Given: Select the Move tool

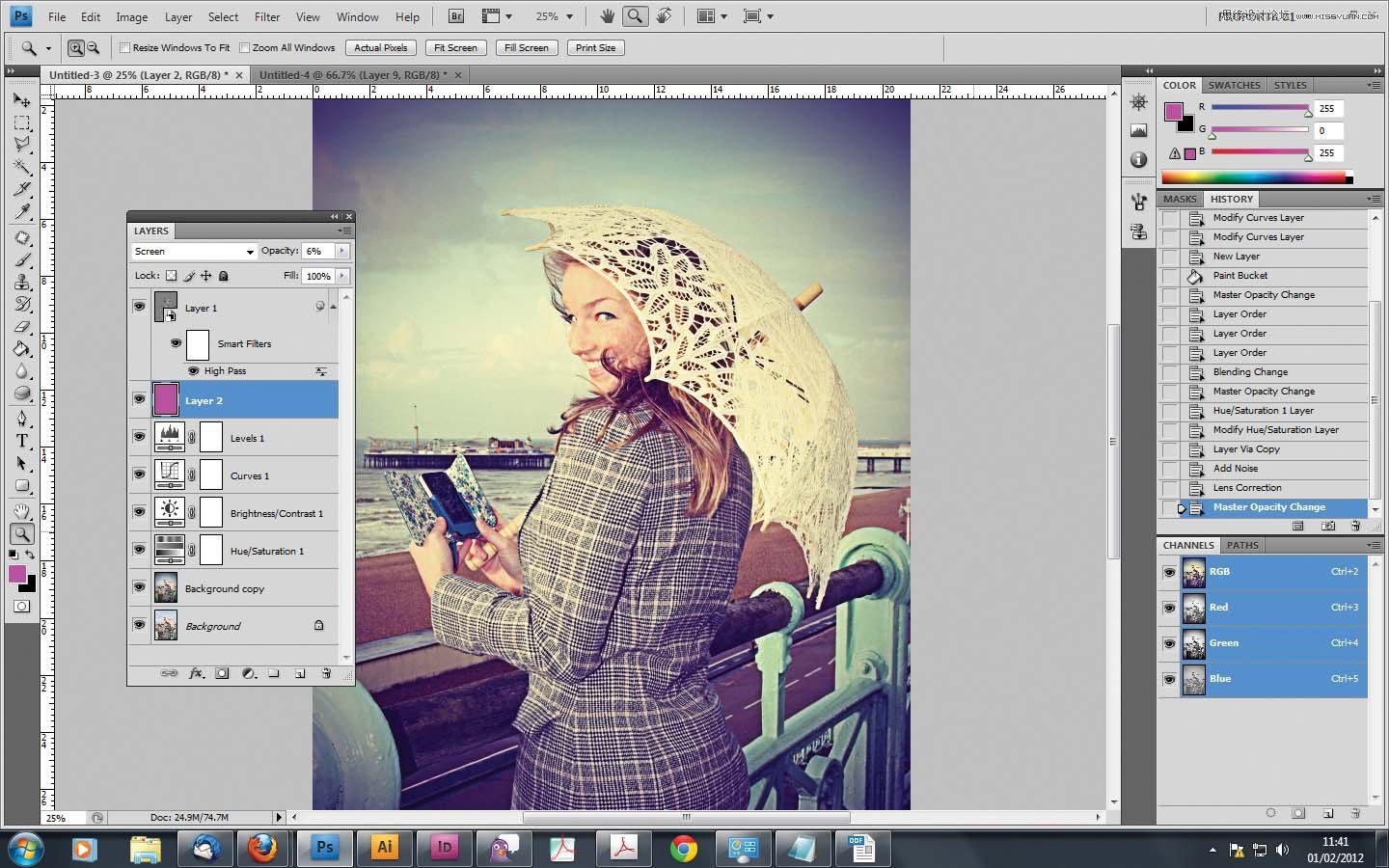Looking at the screenshot, I should coord(21,100).
